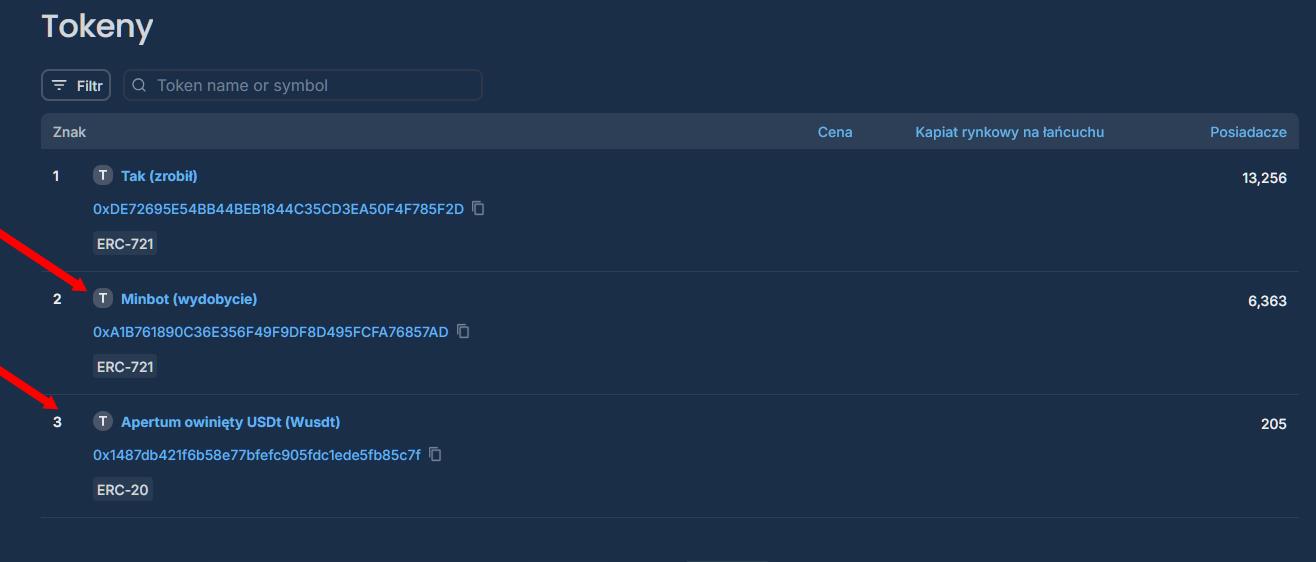
Task: Open address 0xA1B761890C36E356F49F9DF8D495FCFA76857AD
Action: [x=271, y=332]
